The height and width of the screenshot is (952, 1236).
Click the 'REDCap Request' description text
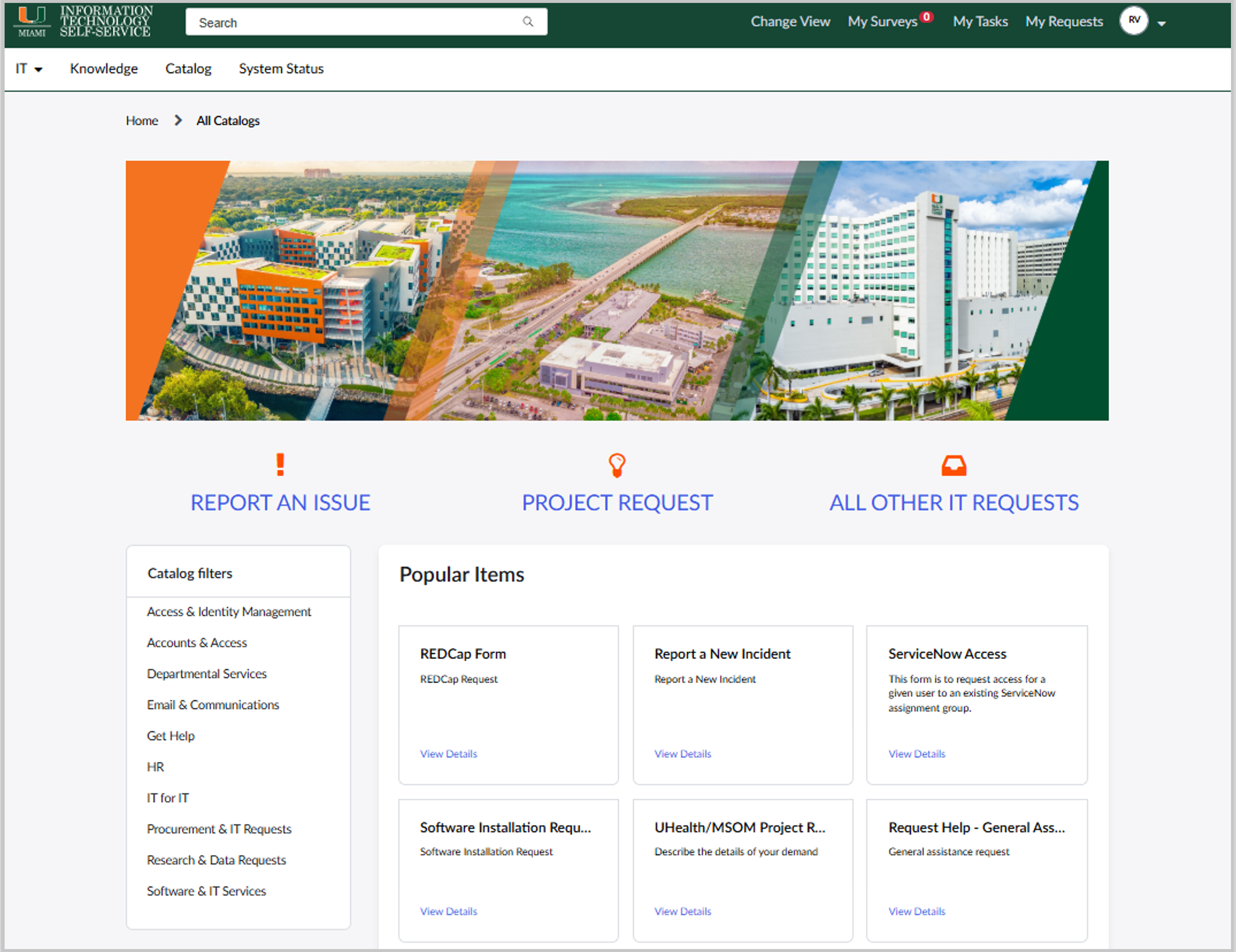459,679
